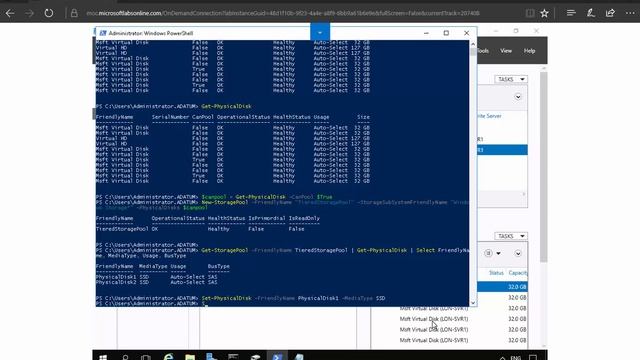
Task: Go back in the browser
Action: pos(10,13)
